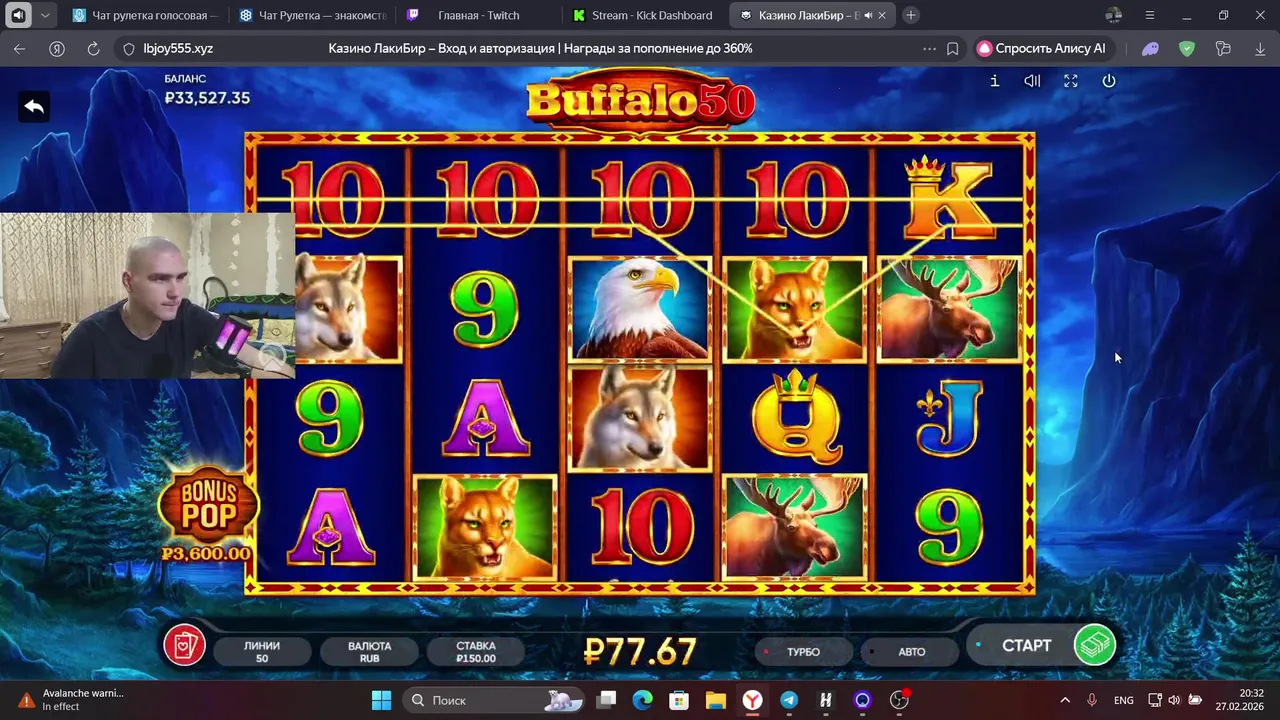Screen dimensions: 1280x720
Task: Open the game info icon
Action: pos(994,81)
